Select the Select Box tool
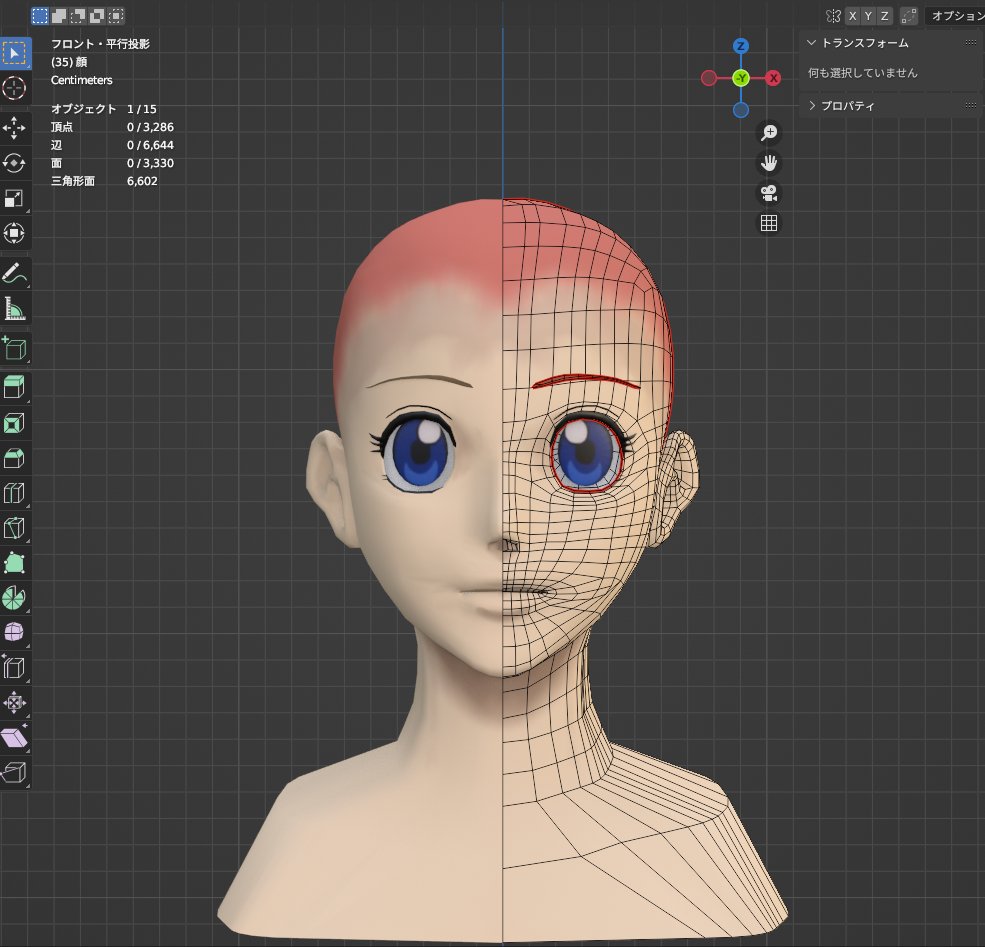 [14, 53]
